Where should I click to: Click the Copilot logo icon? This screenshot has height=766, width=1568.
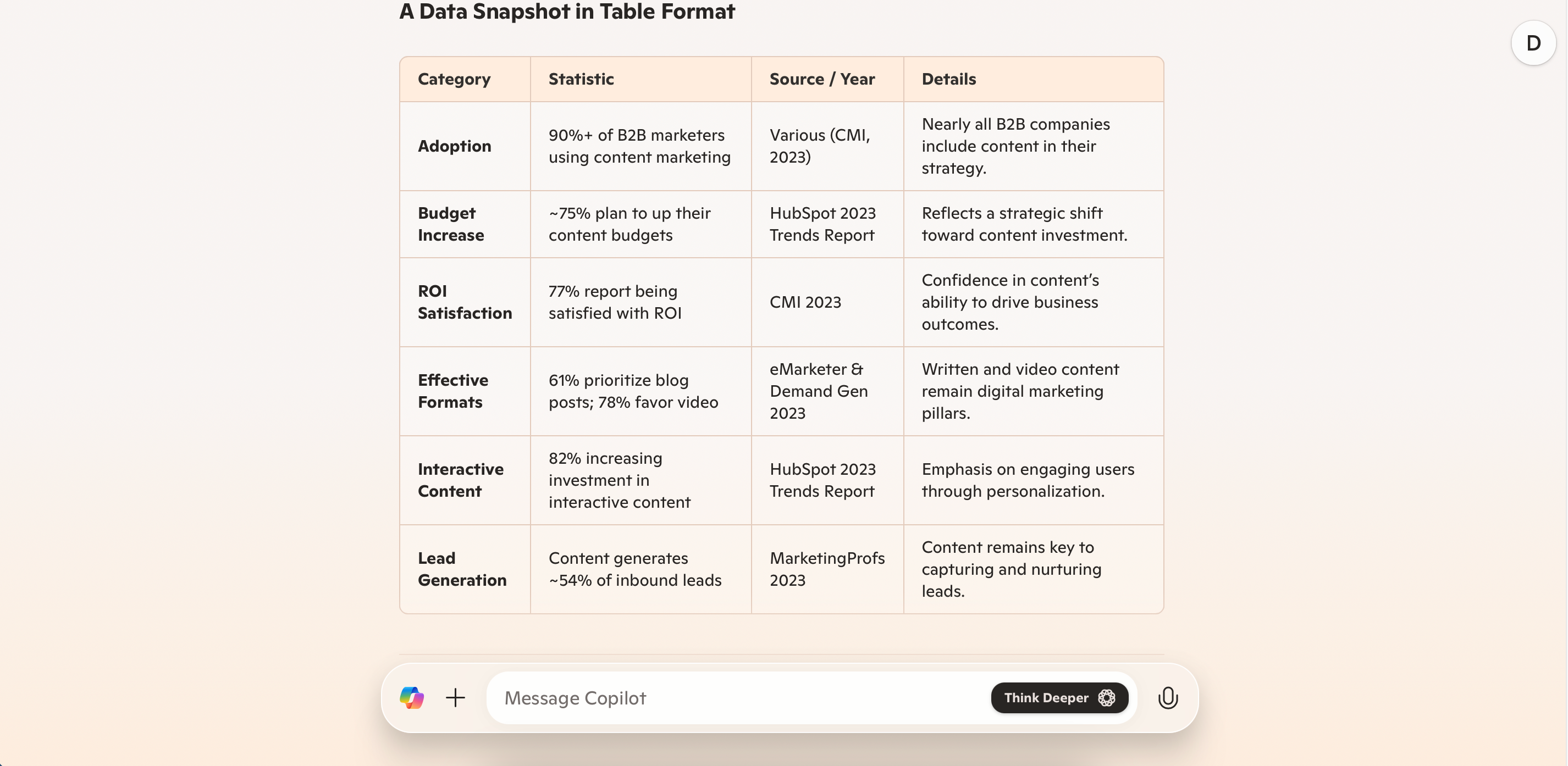tap(411, 697)
